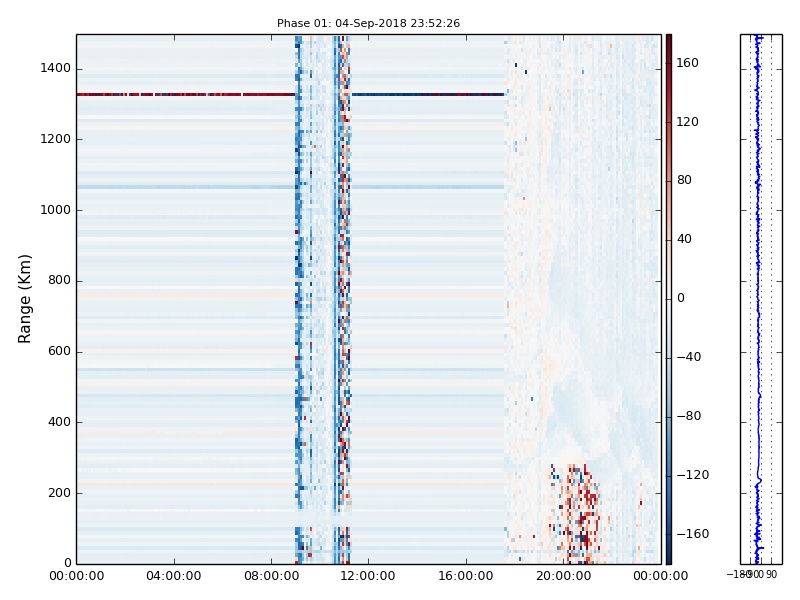
Task: Click the plot title 'Phase 01: 04-Sep-2018 23:52:26'
Action: pos(368,23)
